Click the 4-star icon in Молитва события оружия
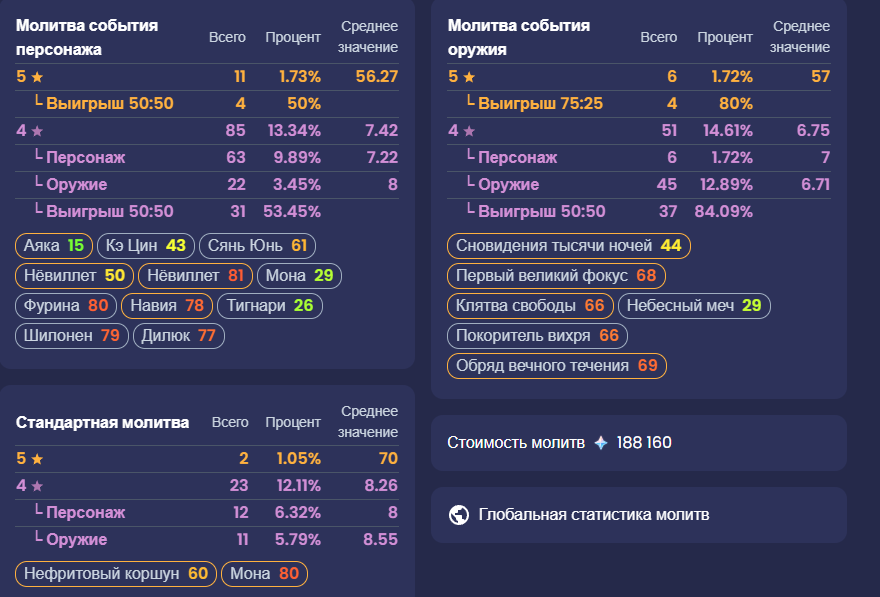The width and height of the screenshot is (880, 597). pyautogui.click(x=469, y=130)
